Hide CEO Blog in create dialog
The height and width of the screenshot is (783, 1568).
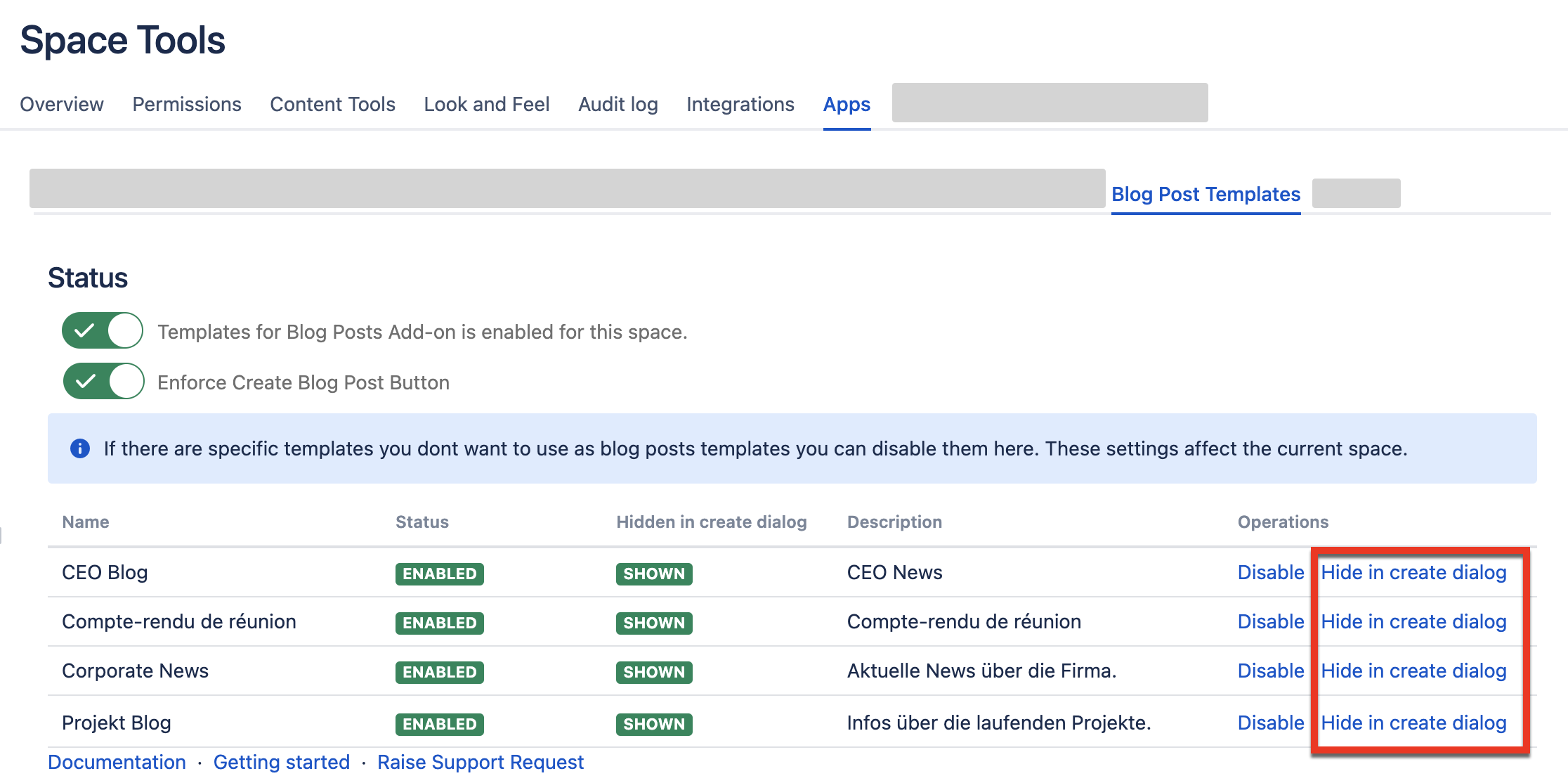click(1413, 572)
